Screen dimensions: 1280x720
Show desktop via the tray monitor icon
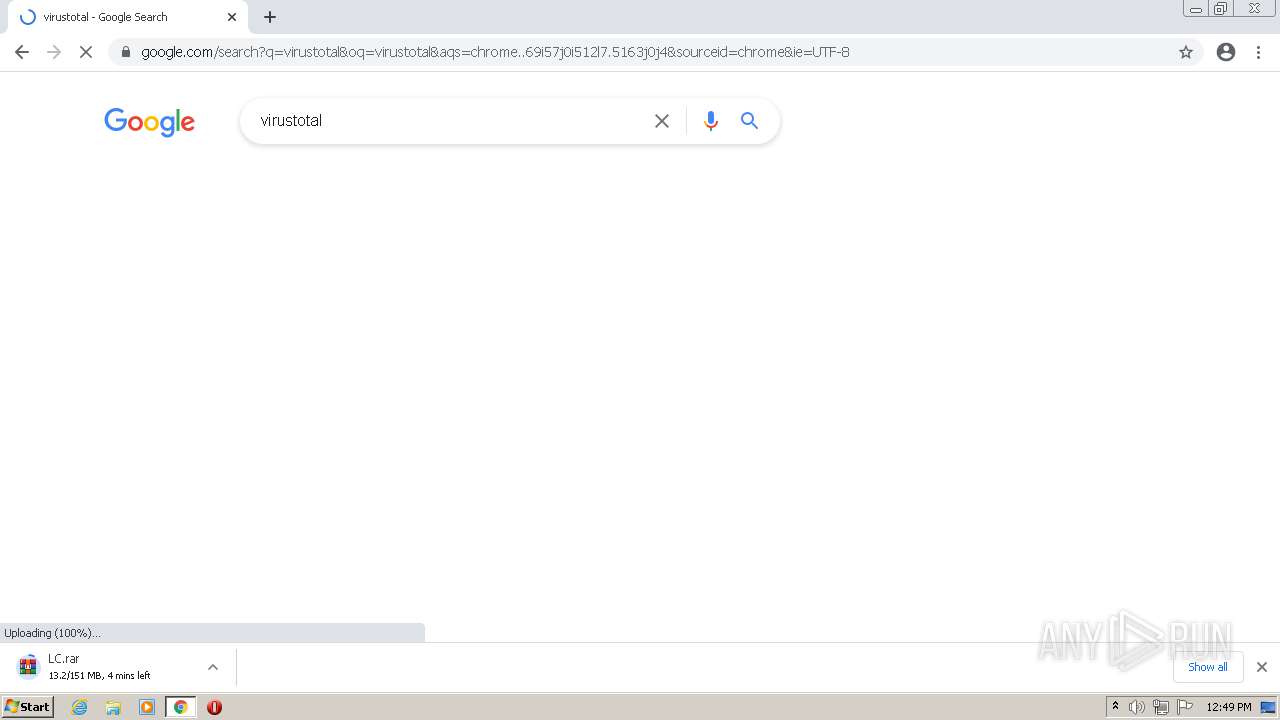click(x=1268, y=707)
